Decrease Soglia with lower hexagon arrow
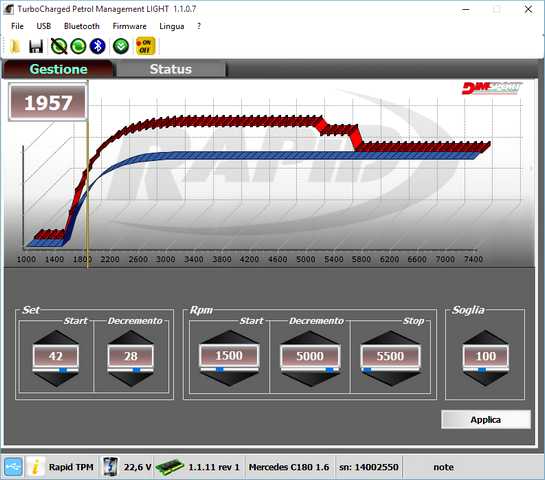 [486, 379]
